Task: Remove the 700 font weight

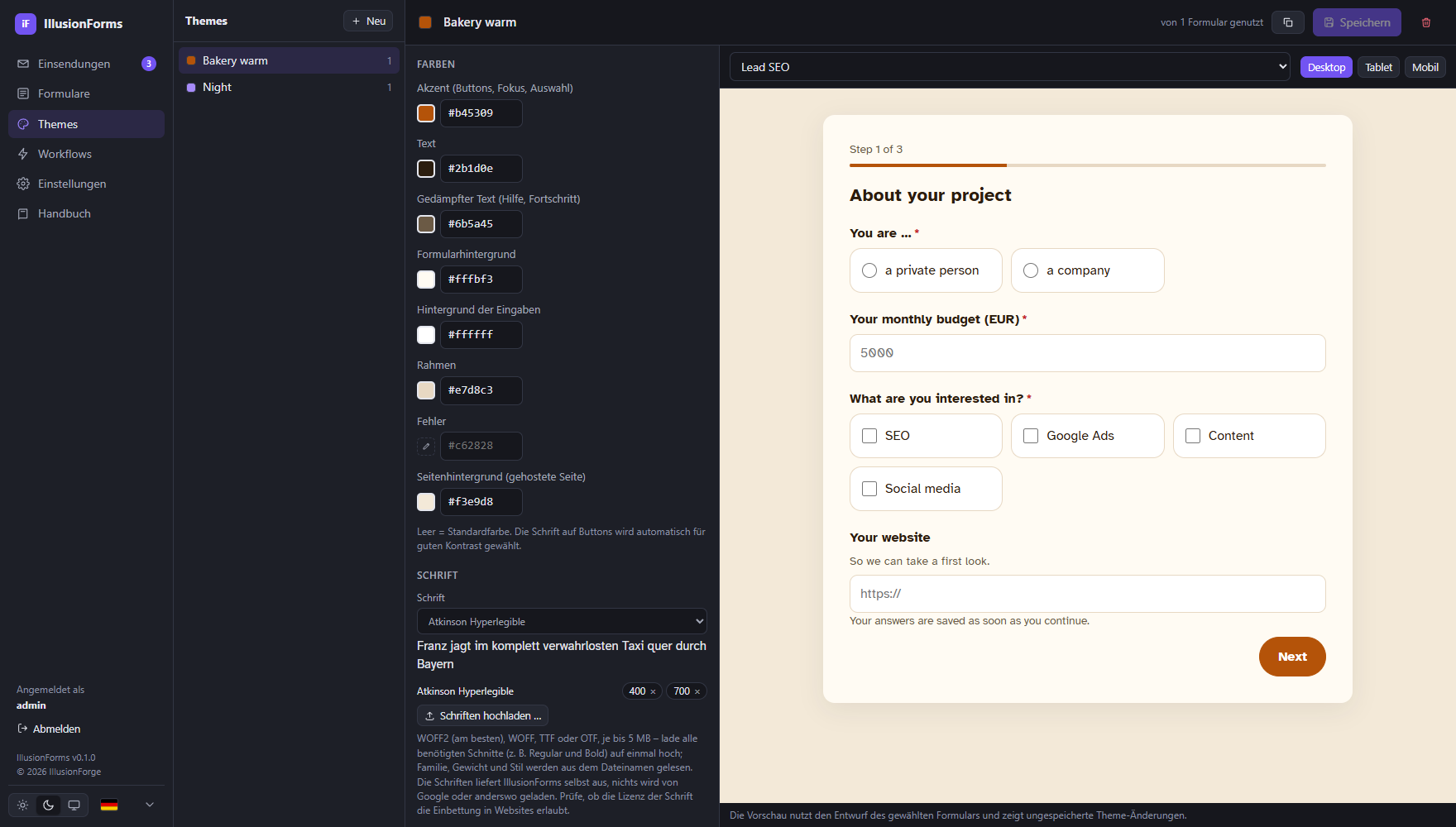Action: [697, 691]
